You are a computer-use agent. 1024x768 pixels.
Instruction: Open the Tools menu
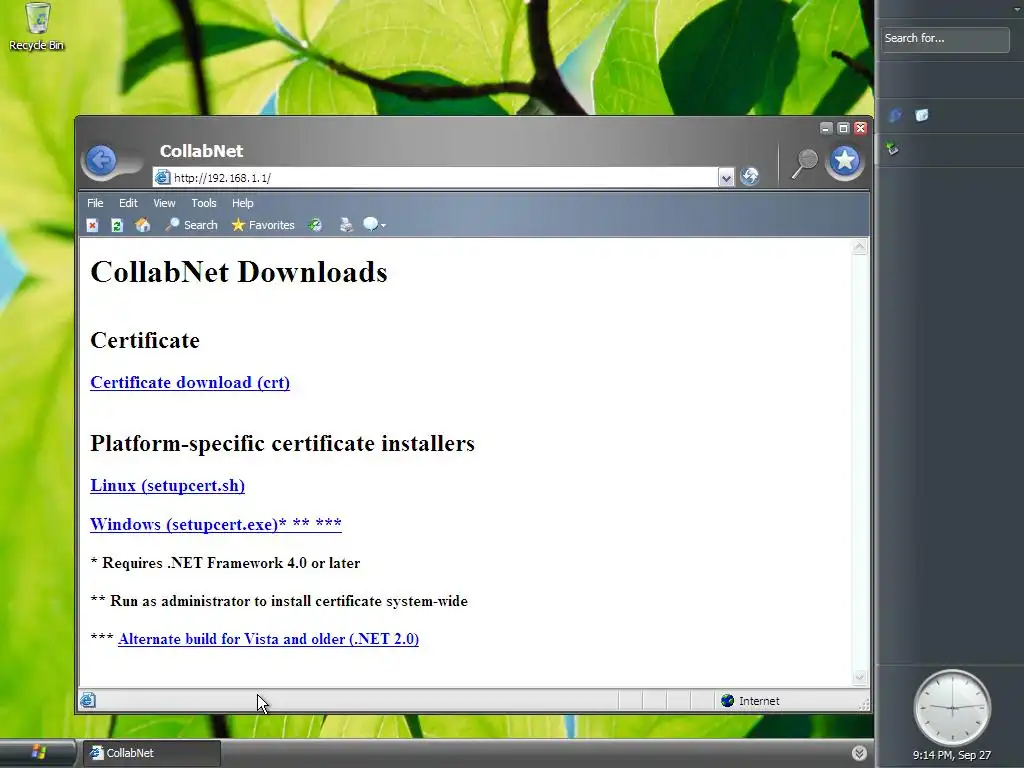click(204, 203)
